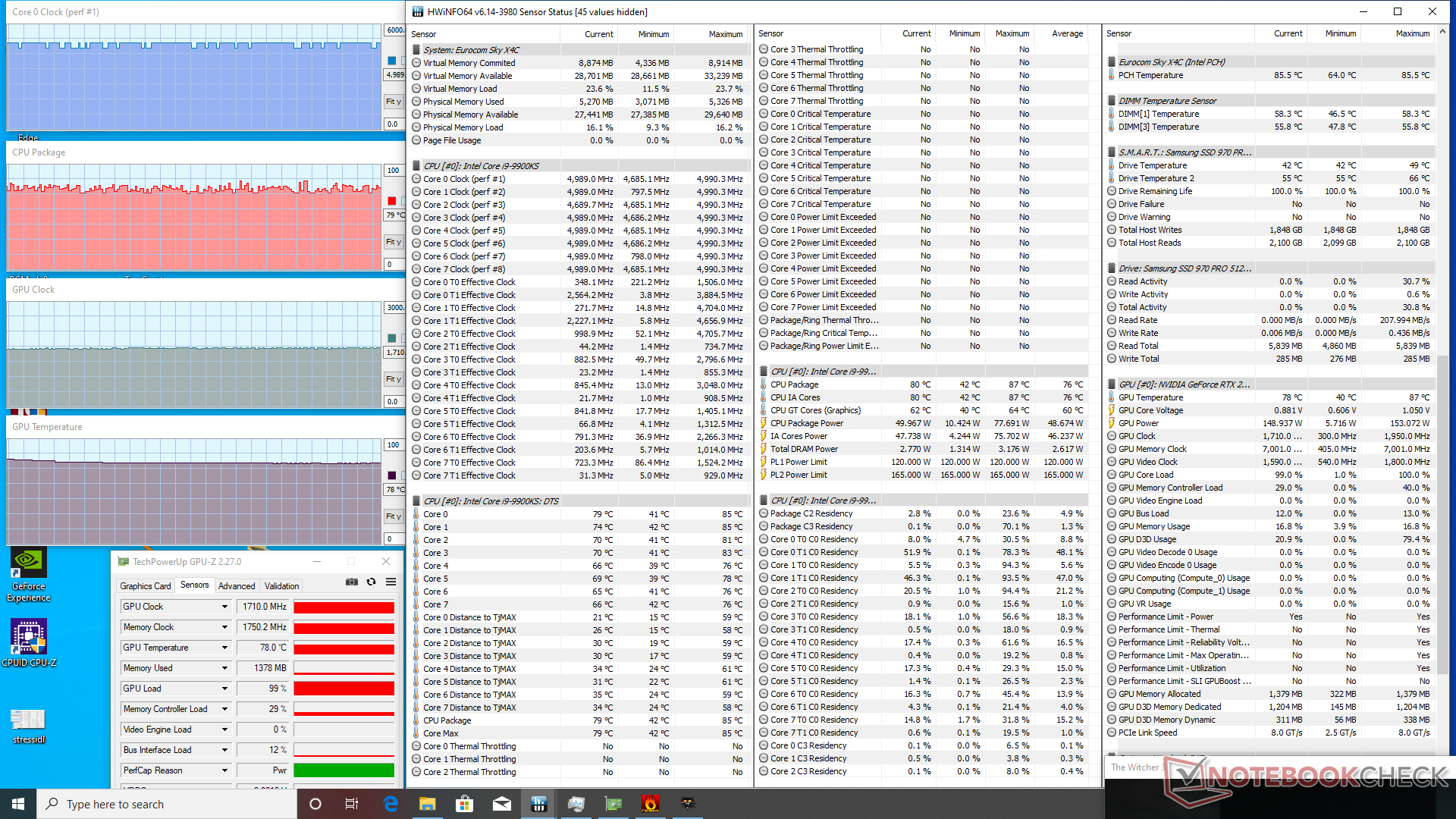Click the thermometer icon for PCH Temperature
Image resolution: width=1456 pixels, height=819 pixels.
tap(1111, 75)
